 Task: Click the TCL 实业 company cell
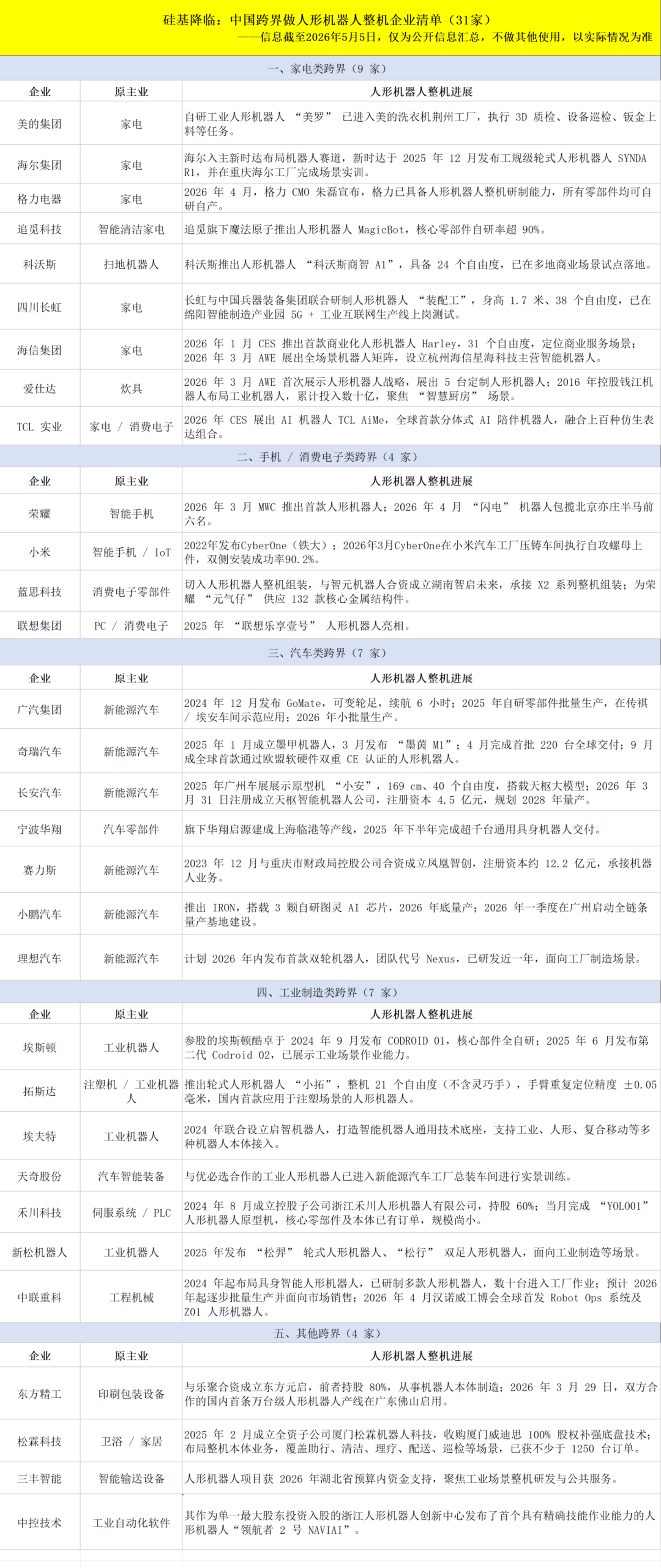(39, 427)
